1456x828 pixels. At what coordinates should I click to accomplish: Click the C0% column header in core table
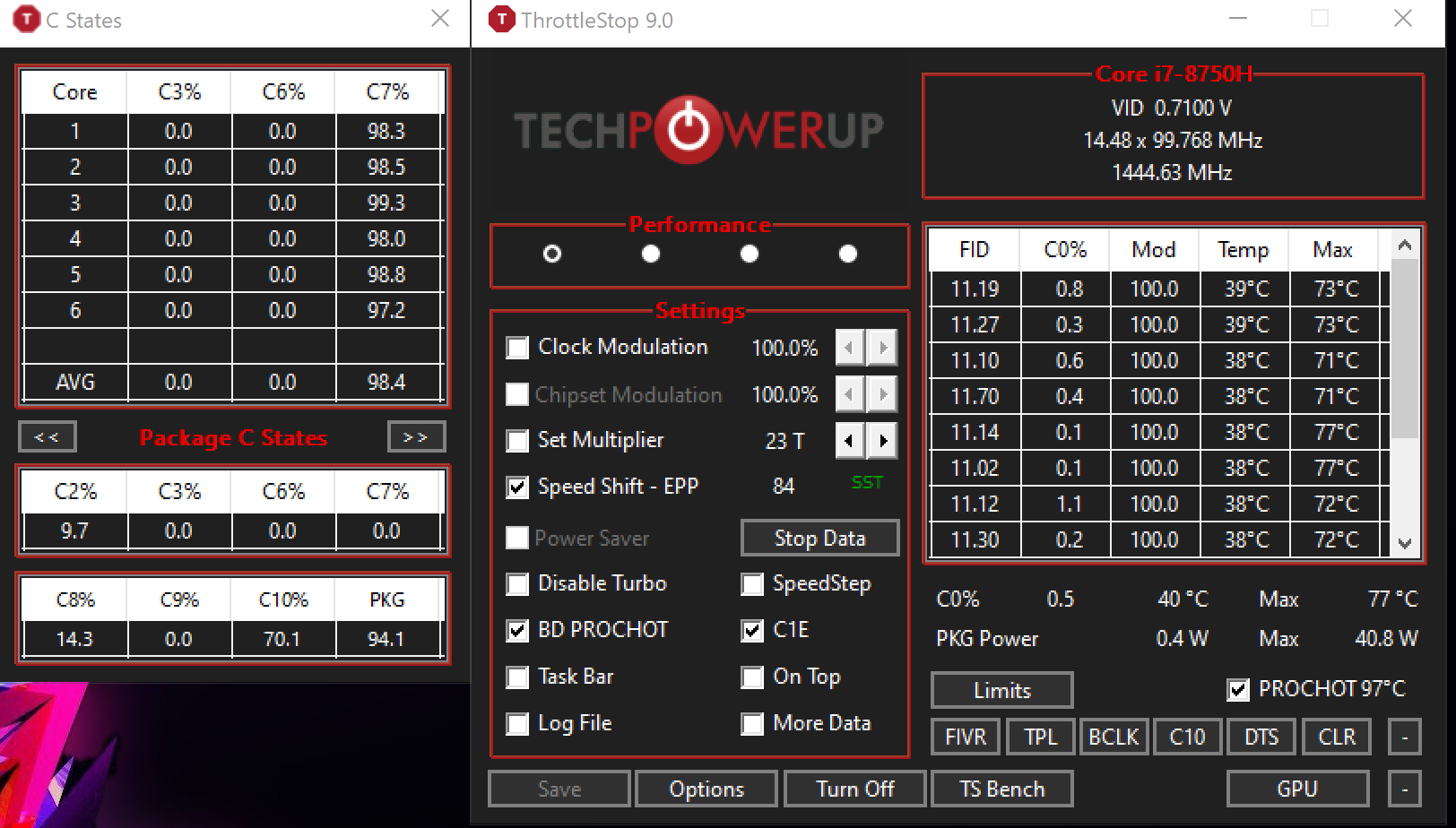(x=1065, y=250)
